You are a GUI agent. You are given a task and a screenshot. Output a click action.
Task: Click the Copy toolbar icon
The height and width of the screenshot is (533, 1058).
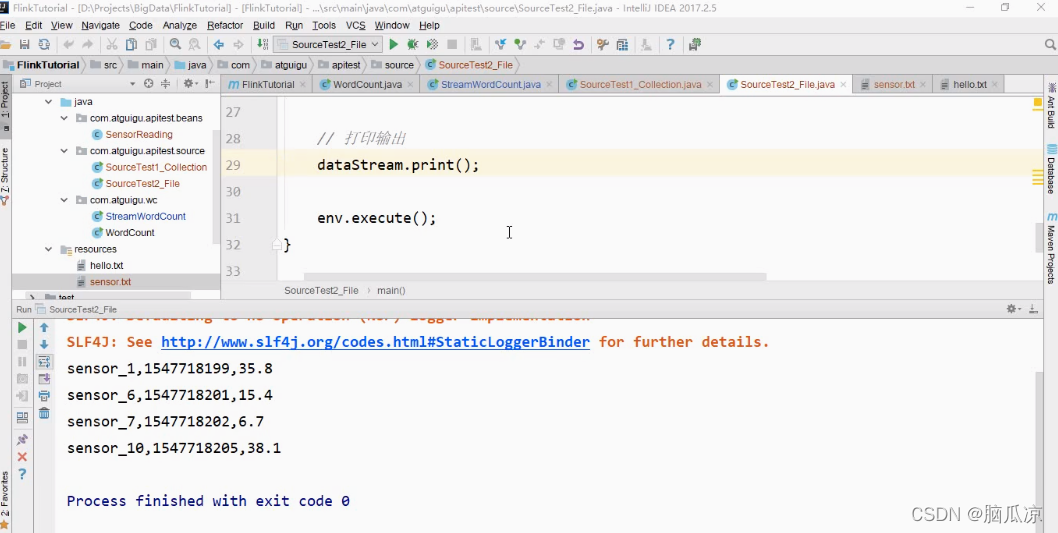[x=132, y=45]
